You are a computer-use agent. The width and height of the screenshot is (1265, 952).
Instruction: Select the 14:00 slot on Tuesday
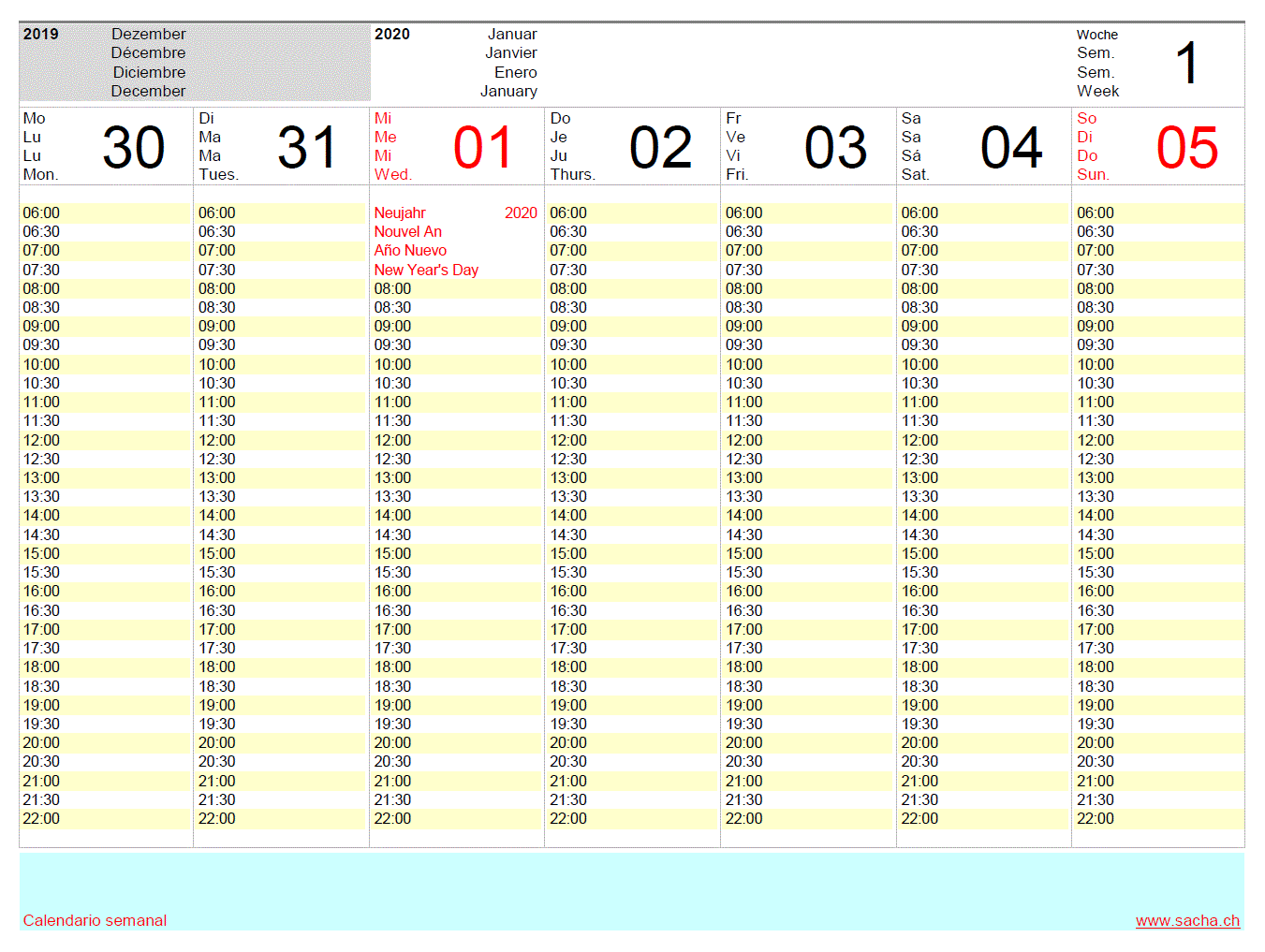281,516
